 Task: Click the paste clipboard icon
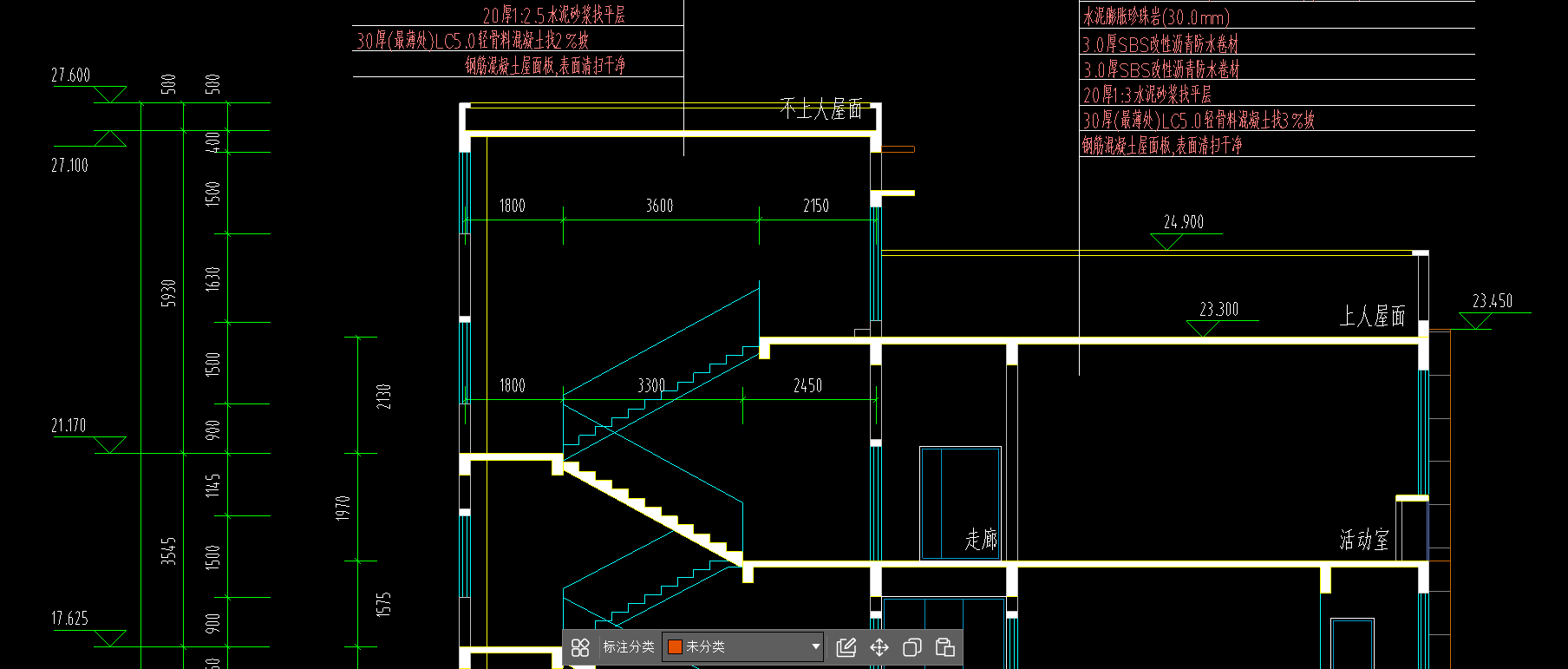(x=945, y=647)
